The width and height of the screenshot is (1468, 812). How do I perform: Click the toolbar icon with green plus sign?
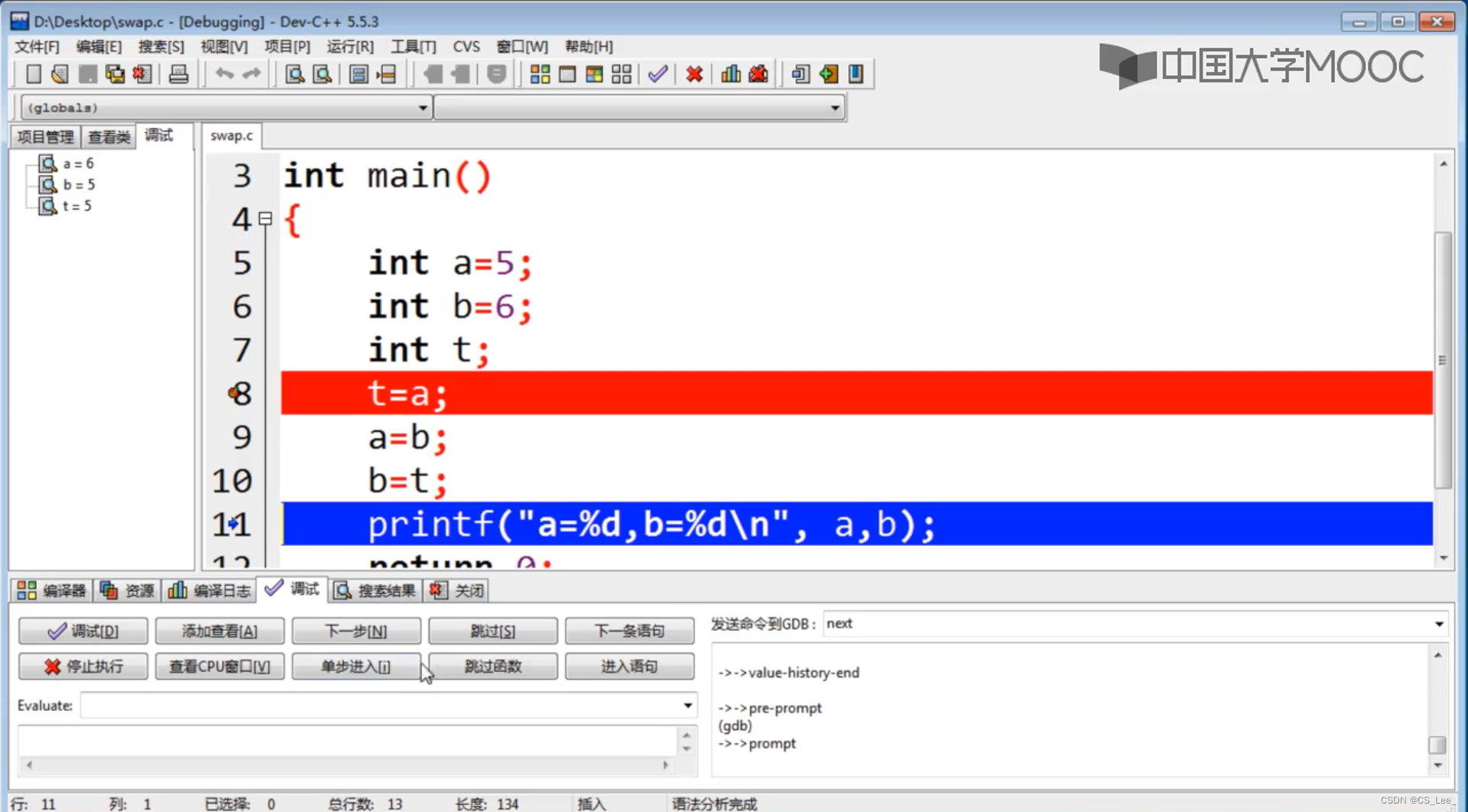click(x=829, y=74)
